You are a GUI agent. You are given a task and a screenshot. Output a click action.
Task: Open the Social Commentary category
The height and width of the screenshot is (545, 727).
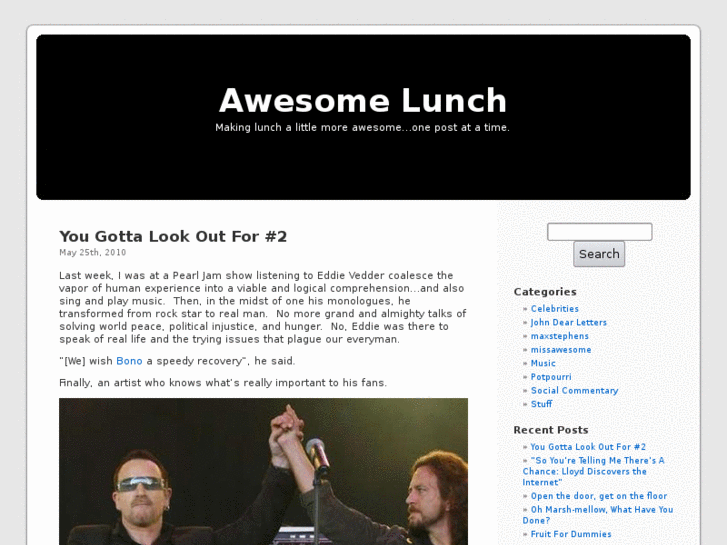pyautogui.click(x=574, y=391)
